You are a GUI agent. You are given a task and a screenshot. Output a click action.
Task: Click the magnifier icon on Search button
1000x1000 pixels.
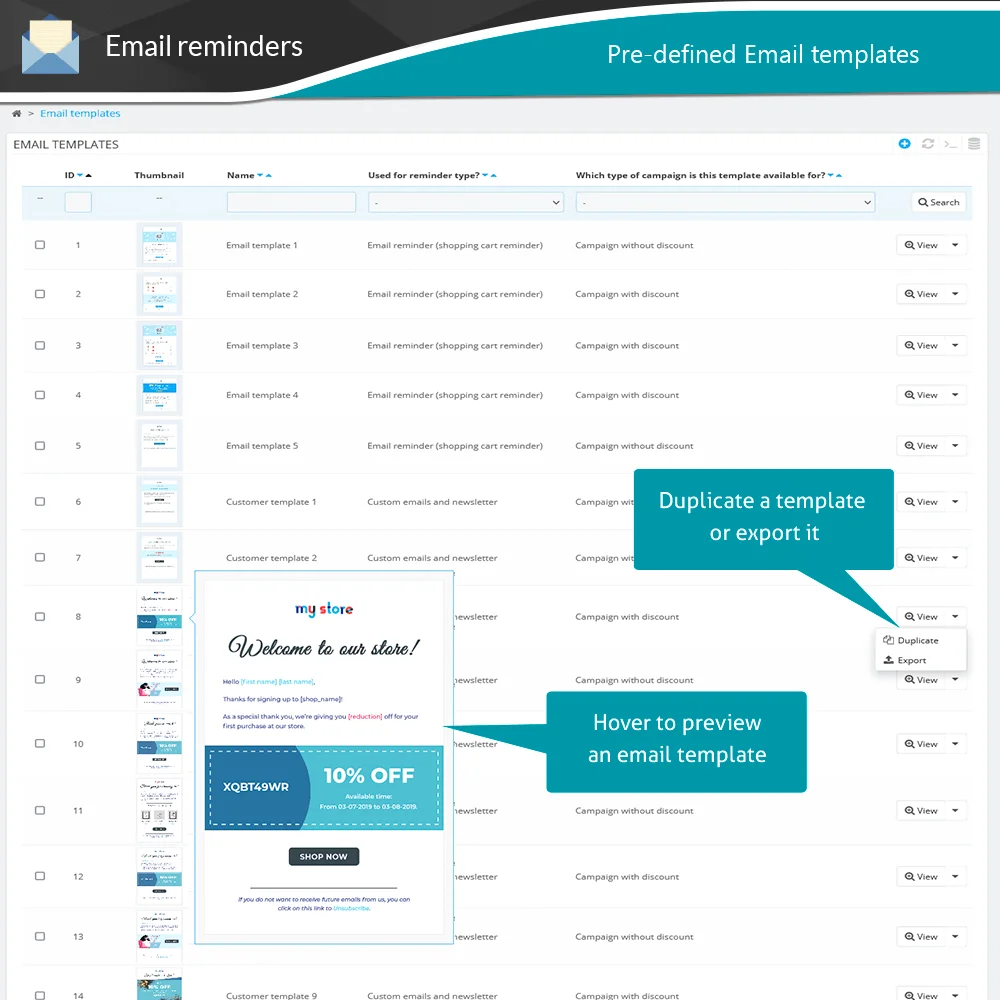pos(921,201)
